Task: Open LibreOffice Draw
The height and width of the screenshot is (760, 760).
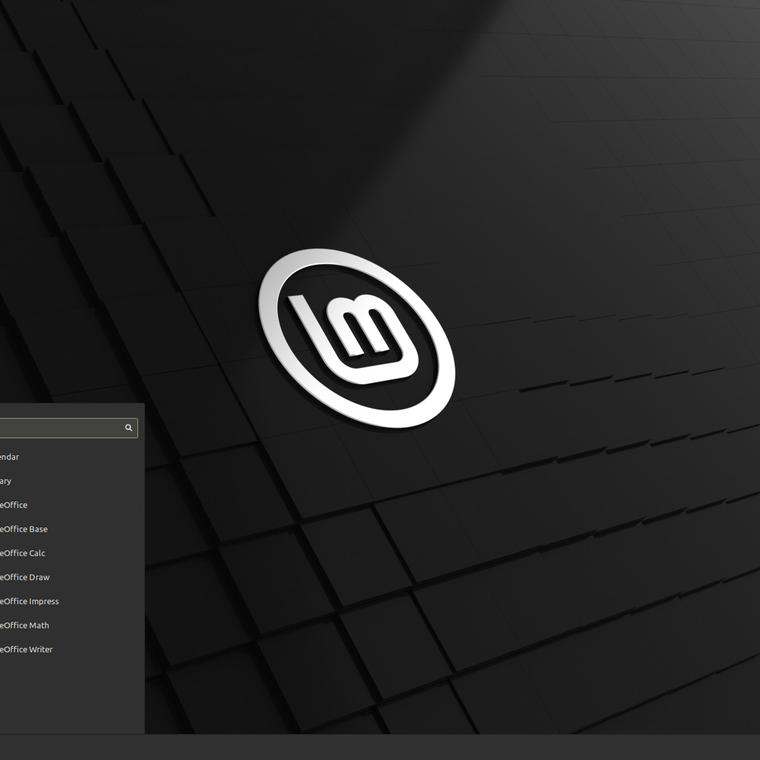Action: coord(25,577)
